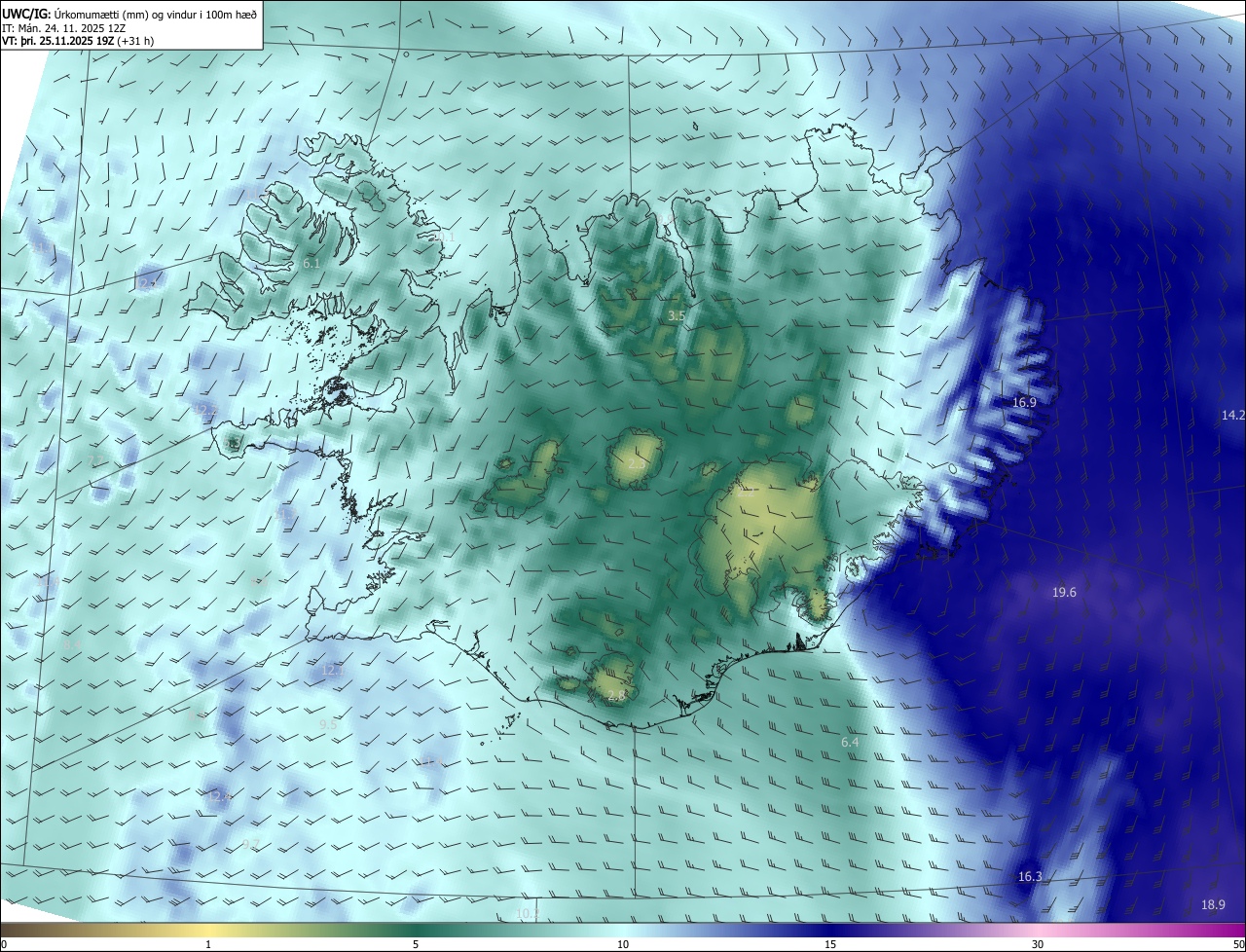
Task: Click the 'IT: Mán. 24. 11. 2025 12Z' line
Action: point(63,27)
